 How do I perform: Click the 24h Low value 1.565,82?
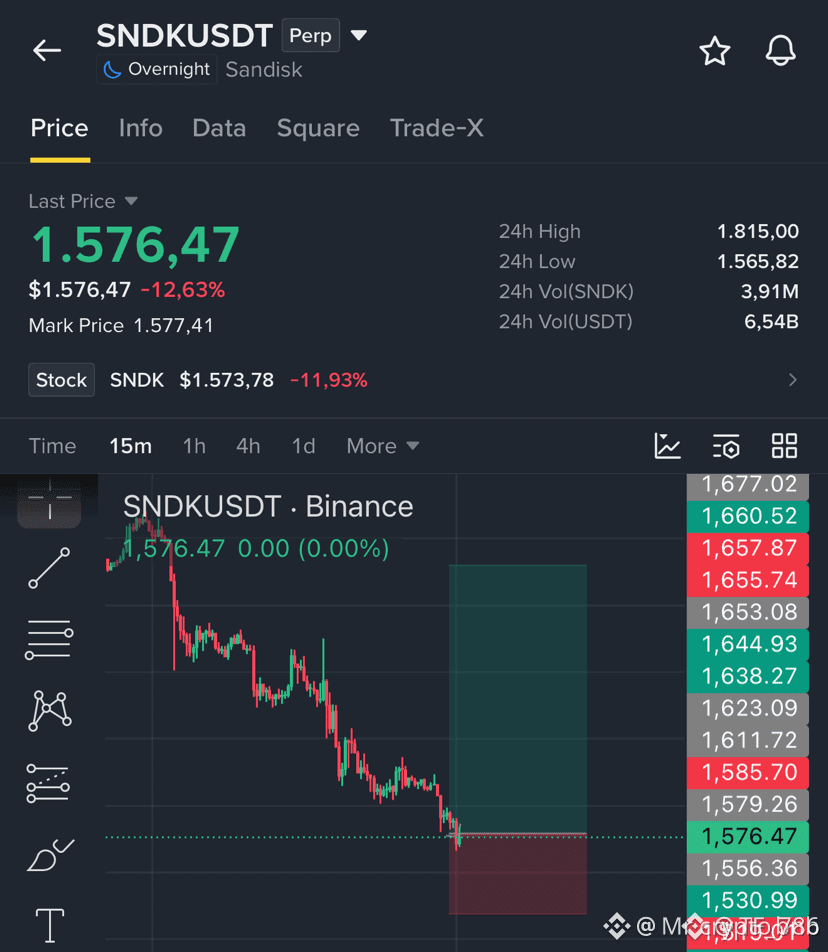pyautogui.click(x=758, y=262)
